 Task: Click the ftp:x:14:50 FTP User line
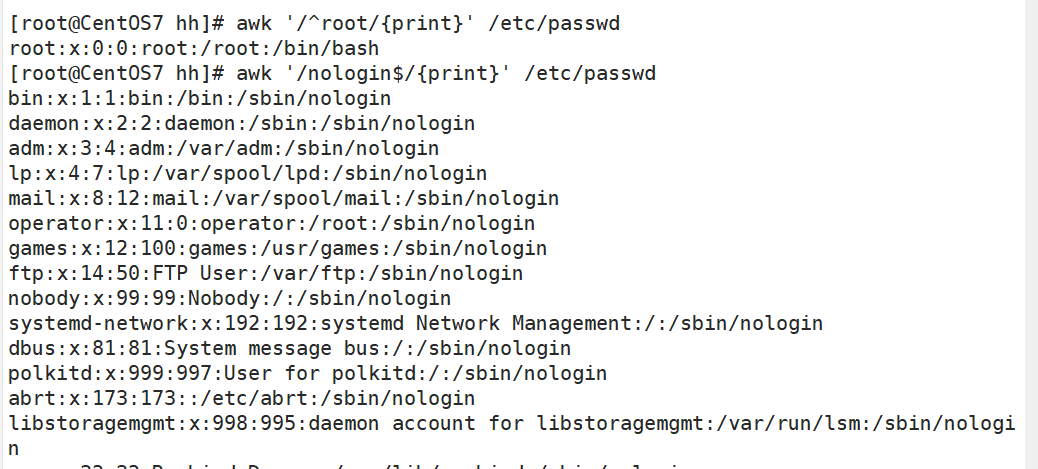coord(265,274)
